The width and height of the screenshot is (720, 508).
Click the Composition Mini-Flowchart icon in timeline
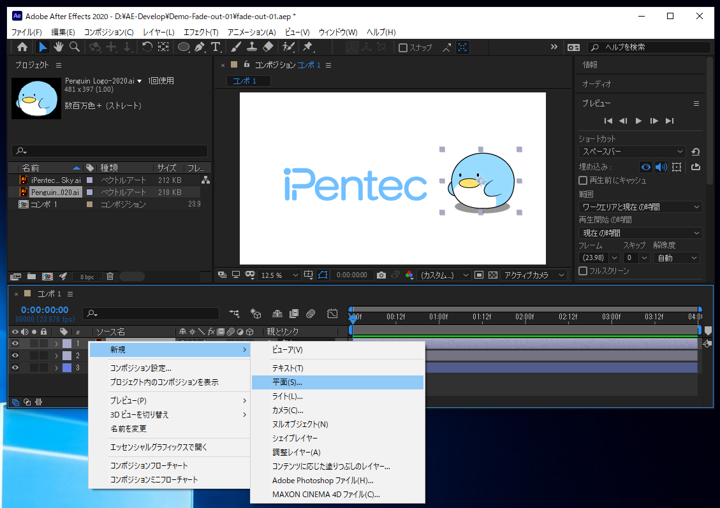pyautogui.click(x=234, y=314)
